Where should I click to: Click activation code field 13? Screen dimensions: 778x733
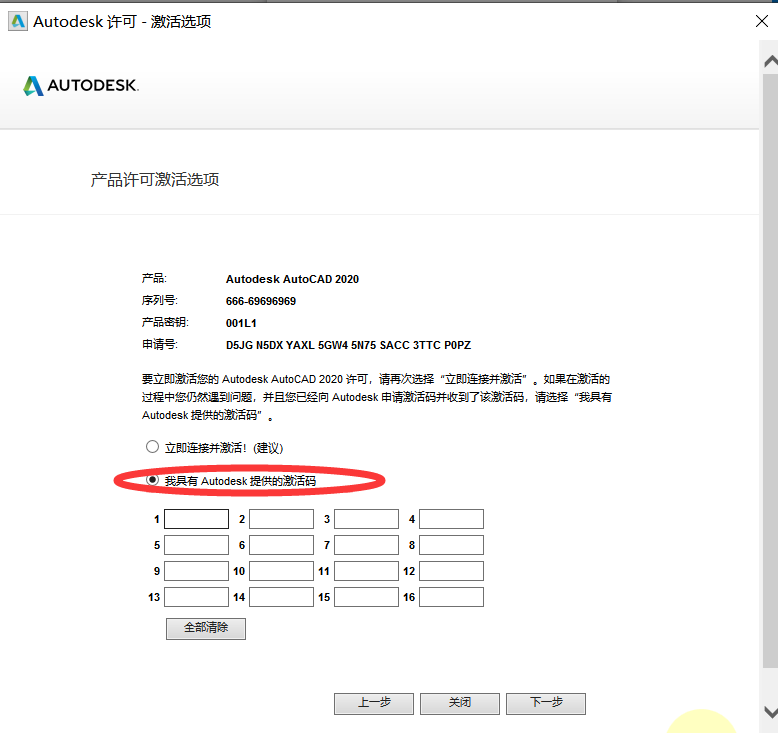pyautogui.click(x=196, y=597)
